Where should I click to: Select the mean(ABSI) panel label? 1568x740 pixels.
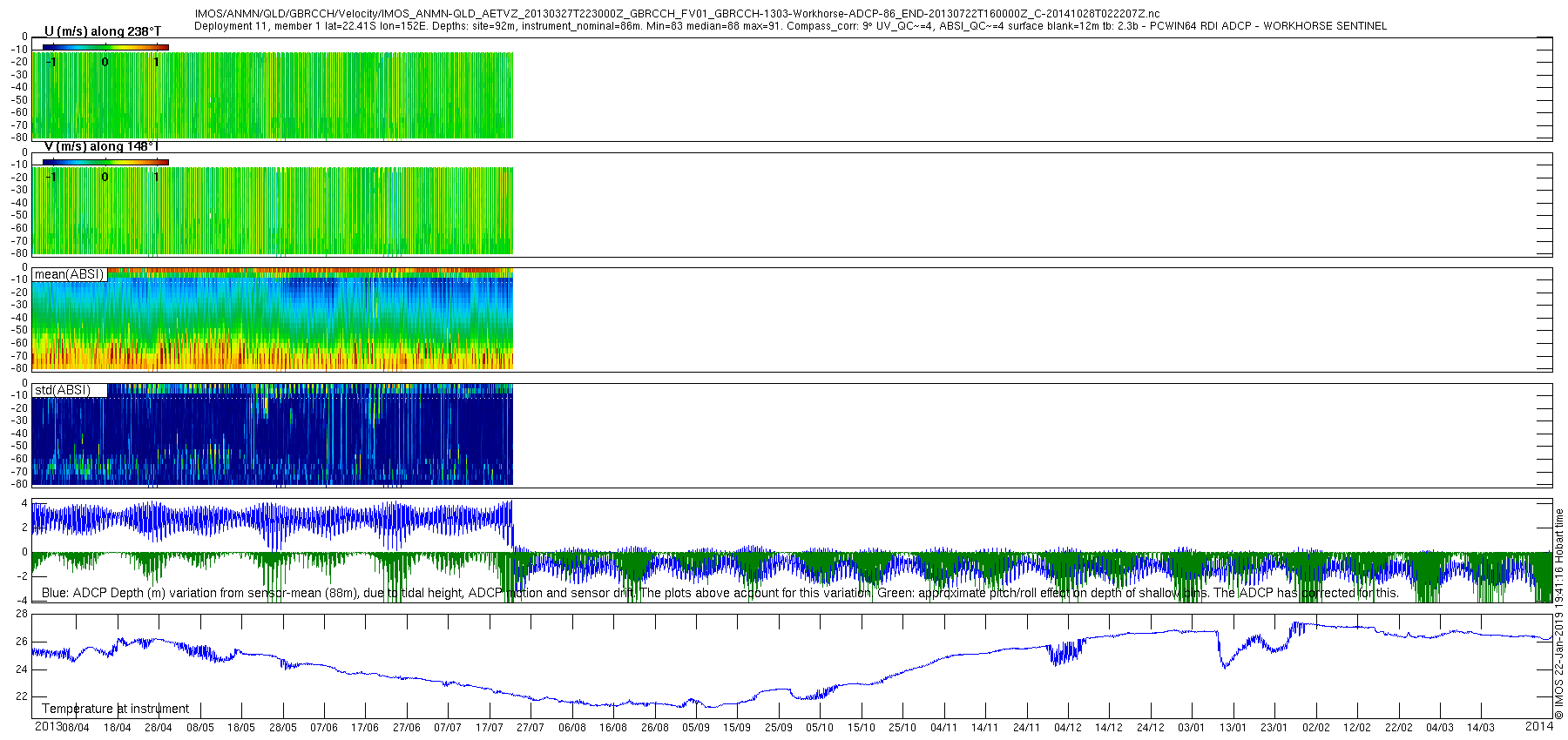(x=69, y=274)
